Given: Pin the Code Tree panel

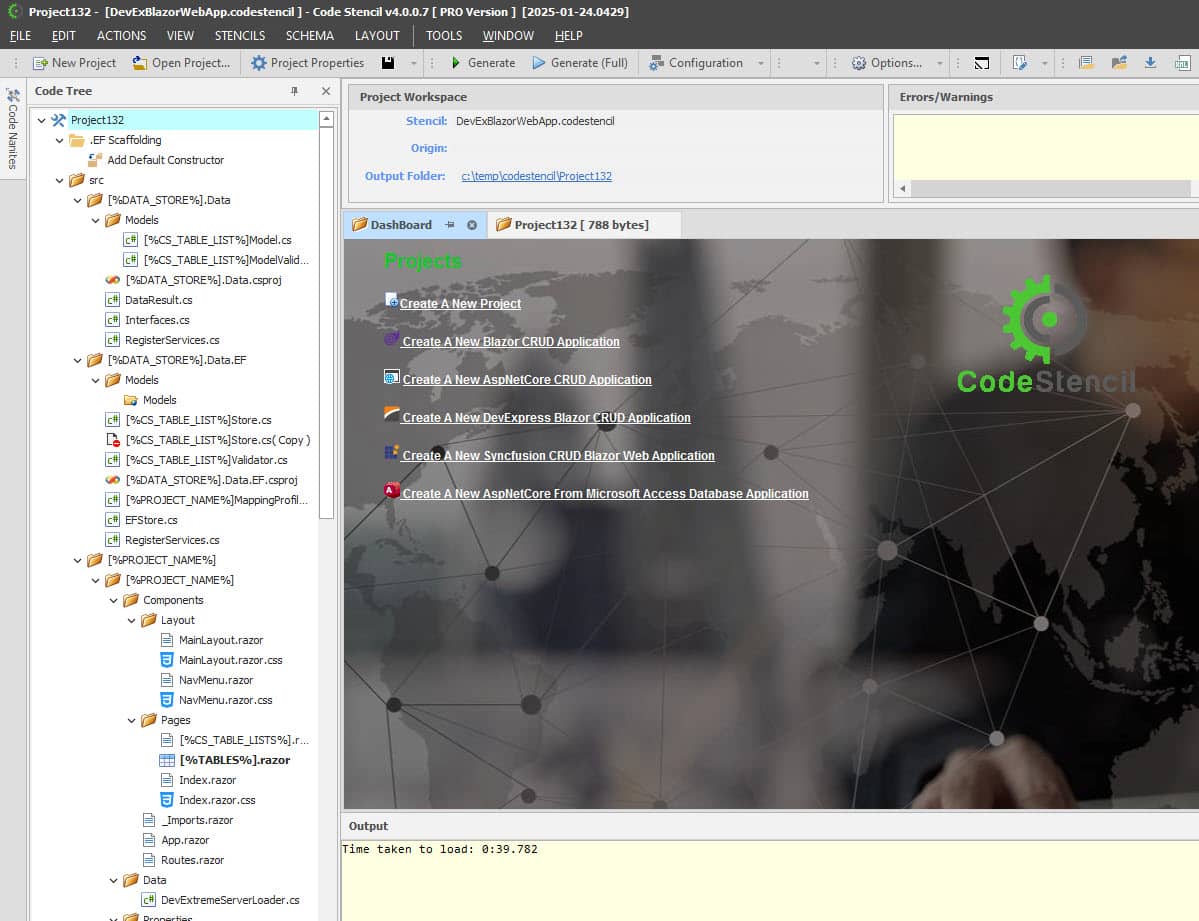Looking at the screenshot, I should (294, 91).
